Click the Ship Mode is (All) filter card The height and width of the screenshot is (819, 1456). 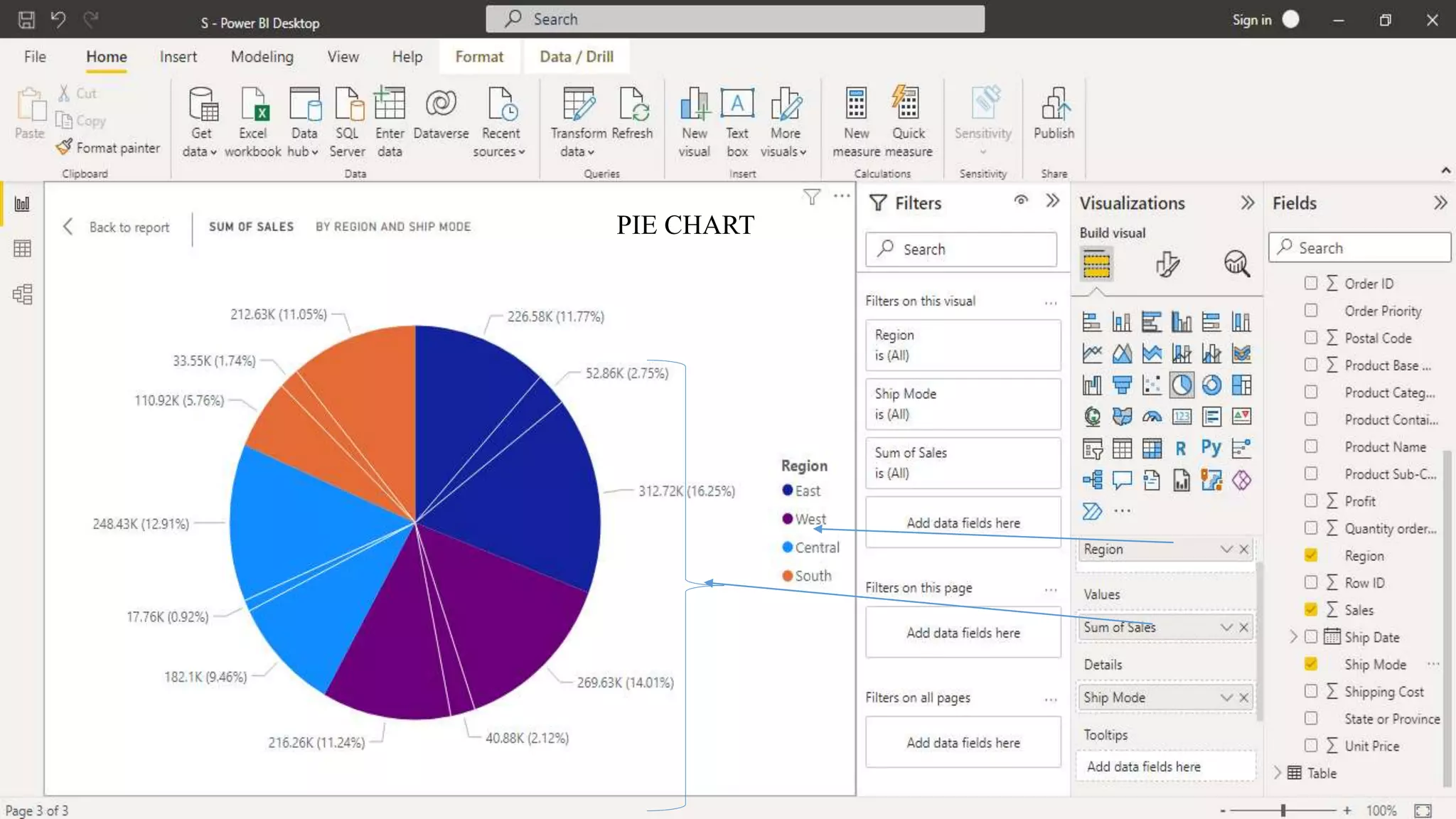963,404
